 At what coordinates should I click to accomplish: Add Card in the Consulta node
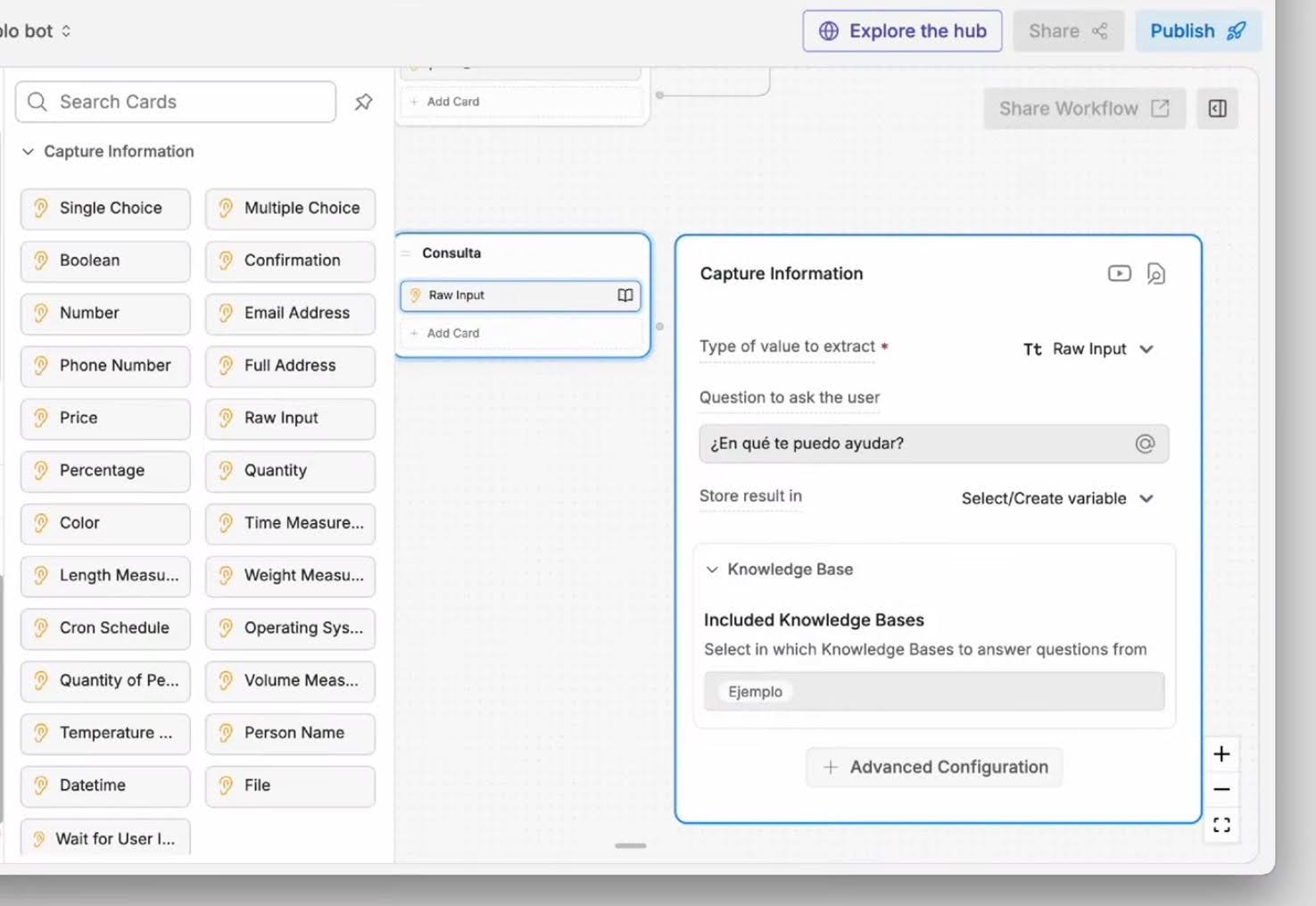point(521,333)
